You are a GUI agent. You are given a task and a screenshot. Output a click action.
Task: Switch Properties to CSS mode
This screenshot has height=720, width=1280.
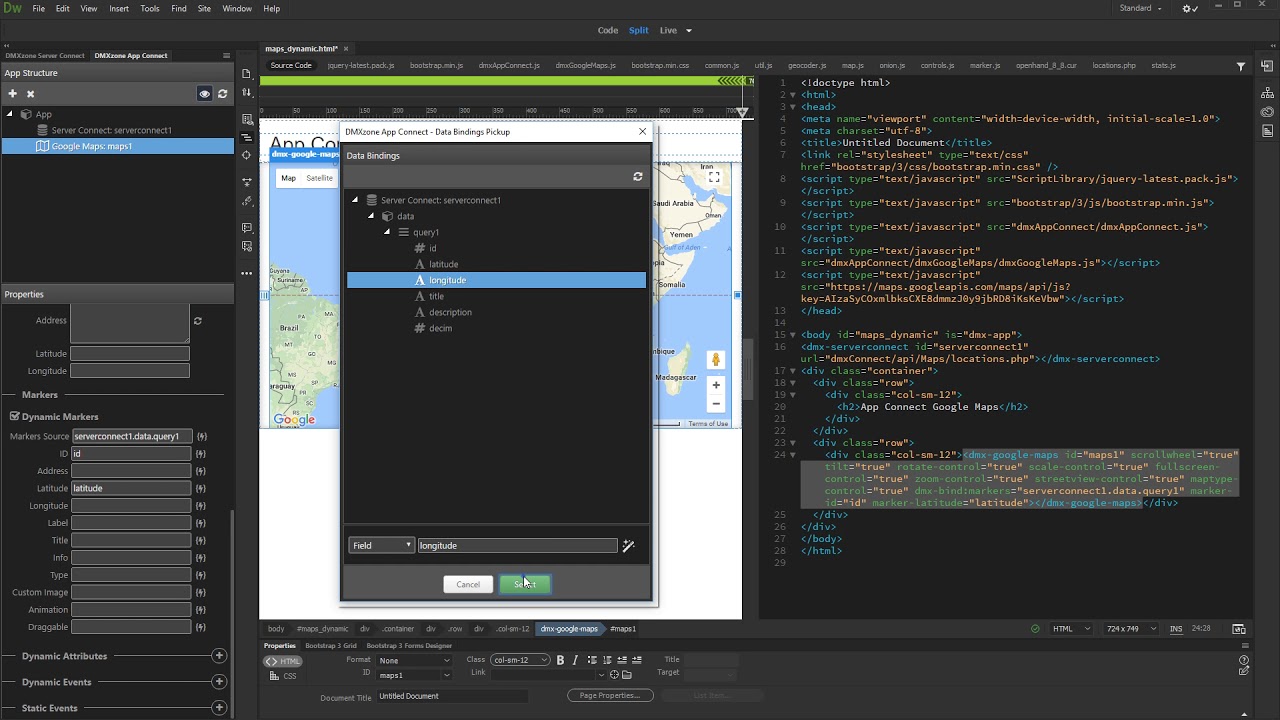point(284,676)
